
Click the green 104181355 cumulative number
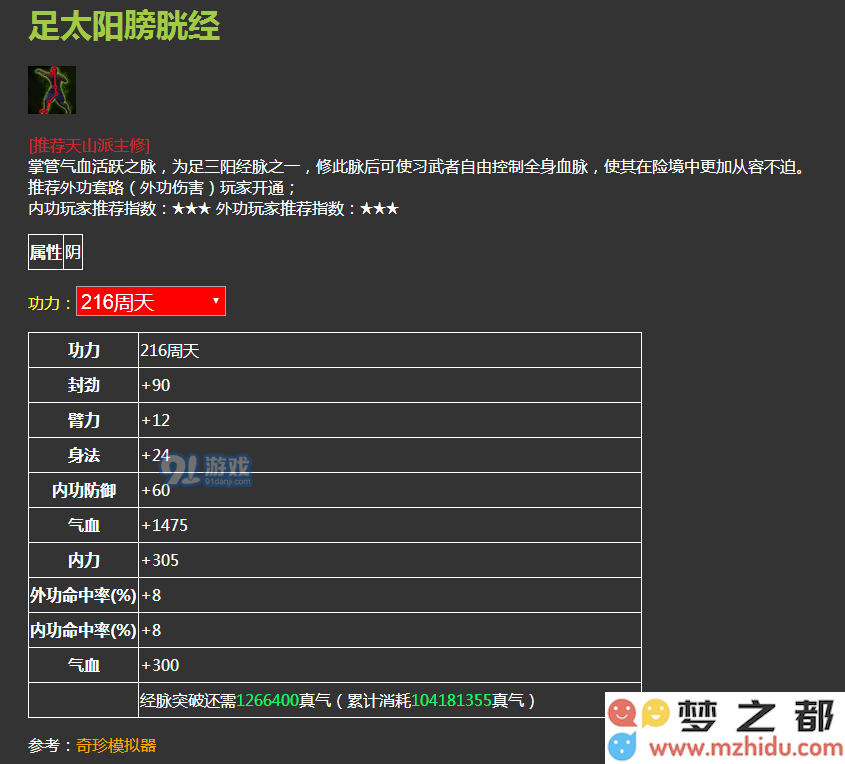[451, 700]
